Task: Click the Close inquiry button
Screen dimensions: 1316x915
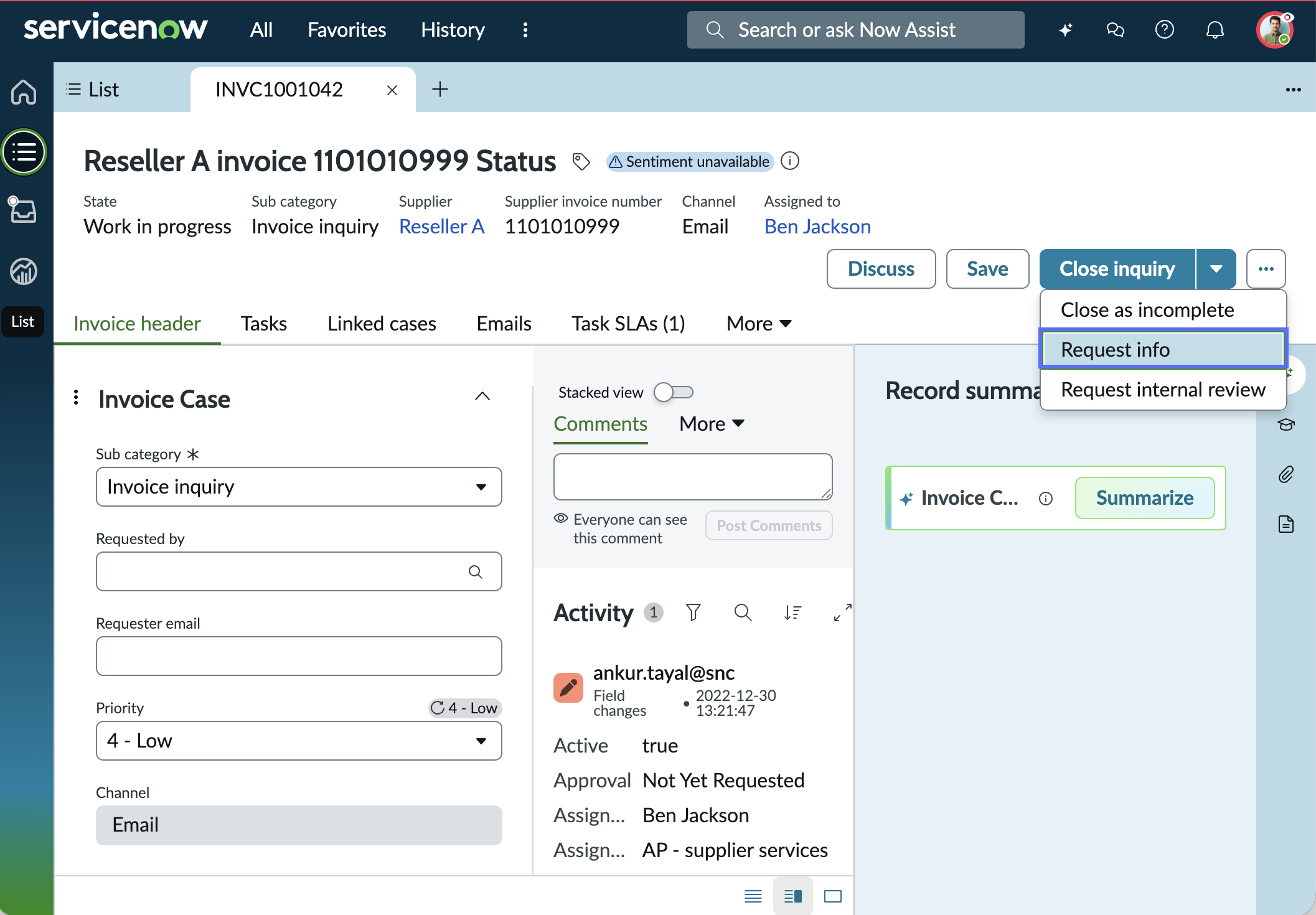Action: coord(1117,269)
